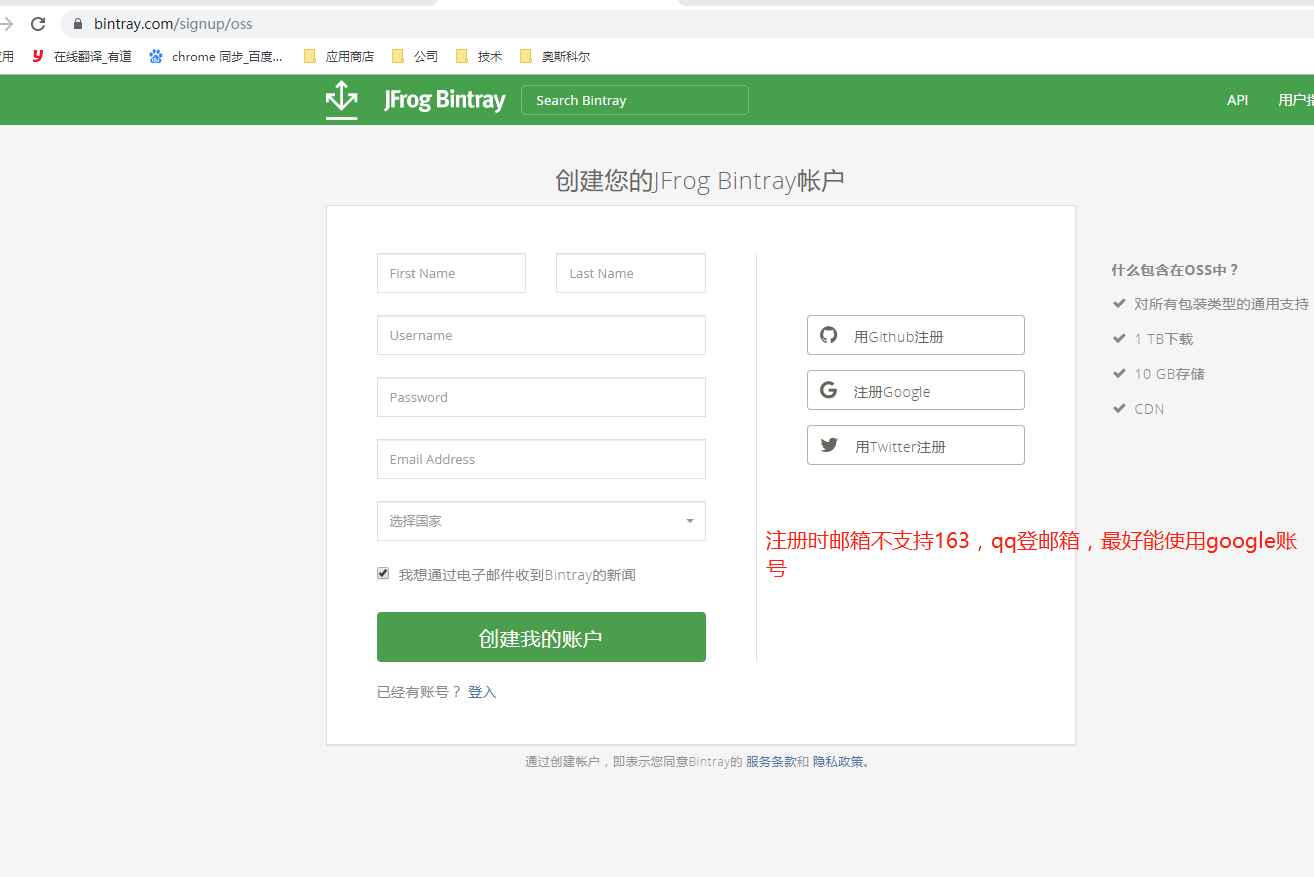The height and width of the screenshot is (877, 1314).
Task: Focus the Last Name field
Action: (631, 273)
